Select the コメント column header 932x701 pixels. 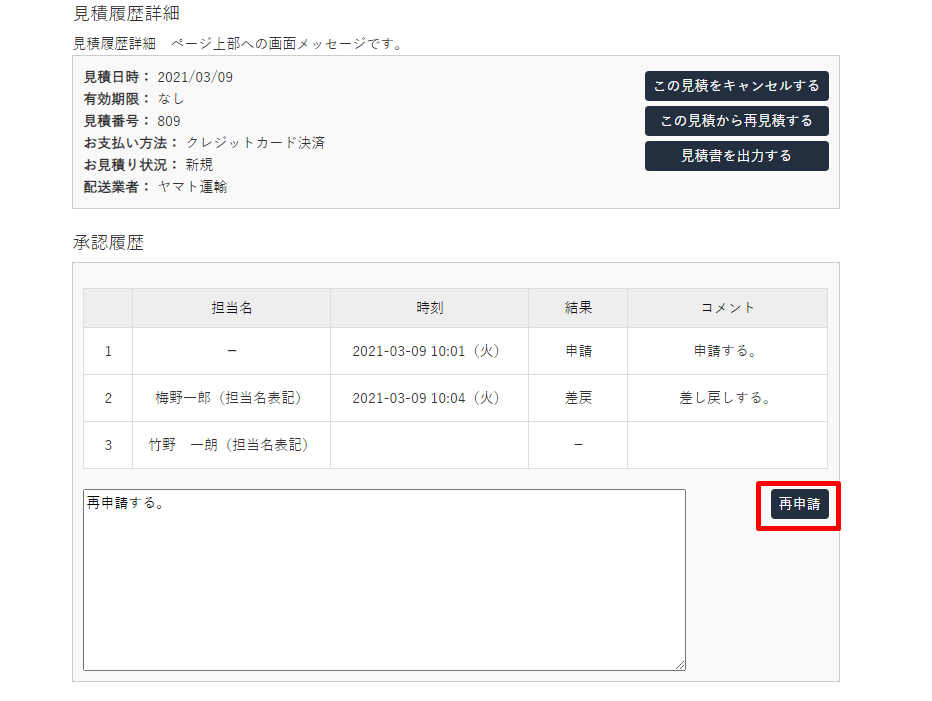point(728,308)
